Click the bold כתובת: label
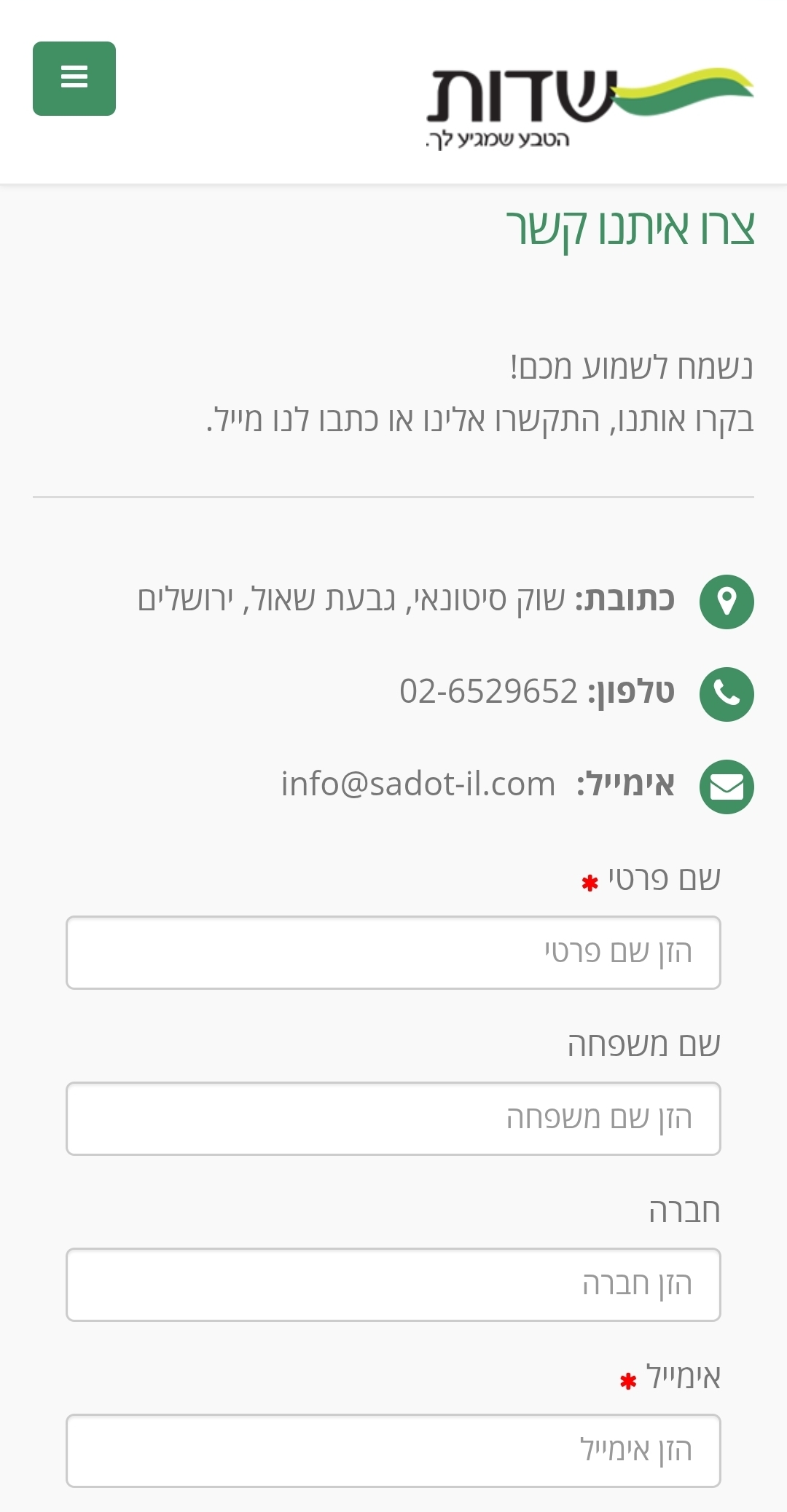This screenshot has width=787, height=1512. [625, 599]
